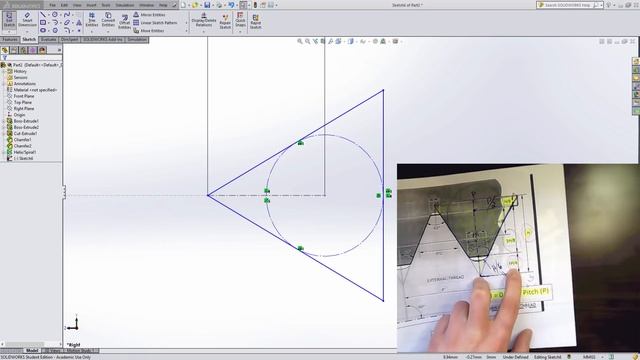Open dropdown under Quick Snaps
This screenshot has width=640, height=360.
[240, 31]
